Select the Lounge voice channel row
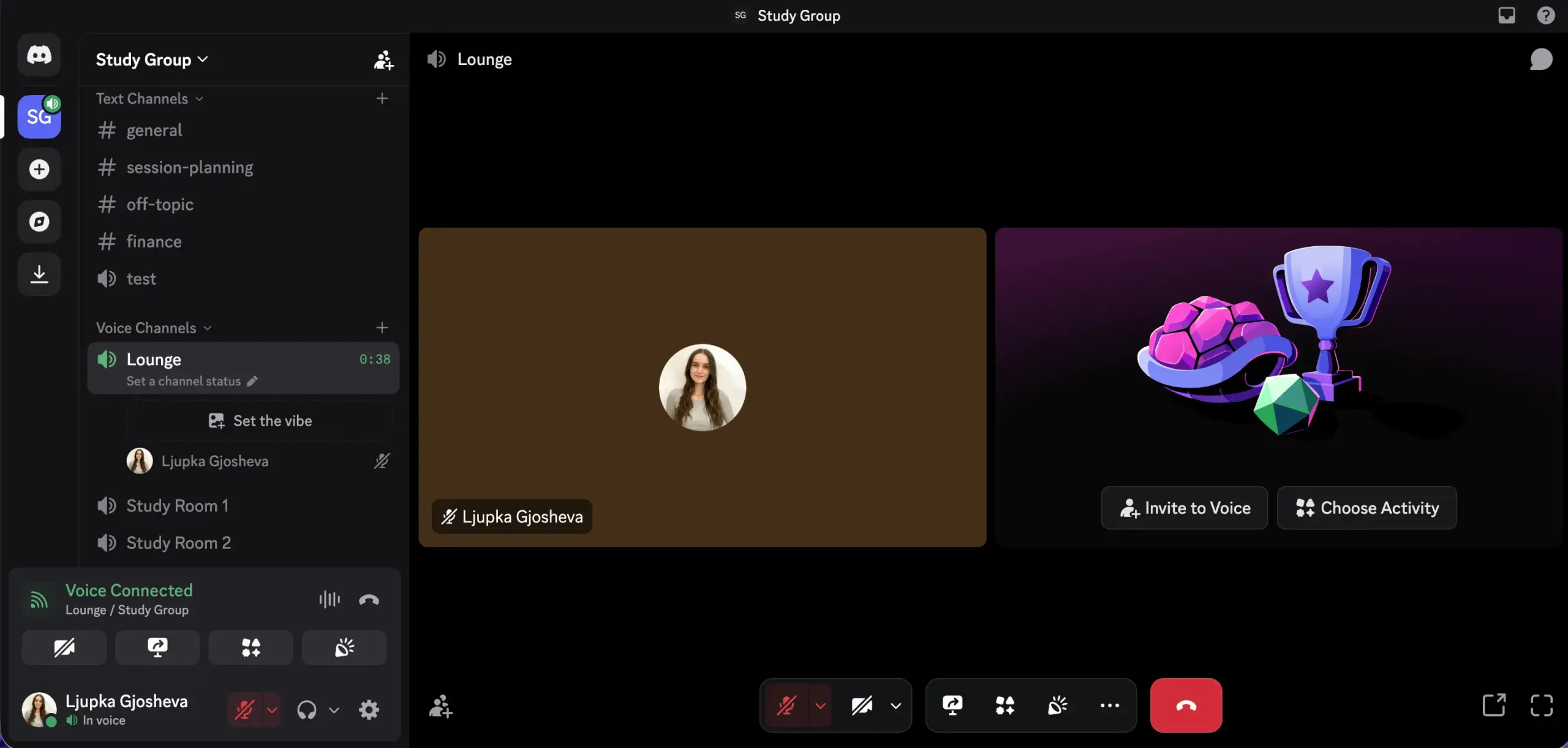This screenshot has width=1568, height=748. click(x=244, y=368)
